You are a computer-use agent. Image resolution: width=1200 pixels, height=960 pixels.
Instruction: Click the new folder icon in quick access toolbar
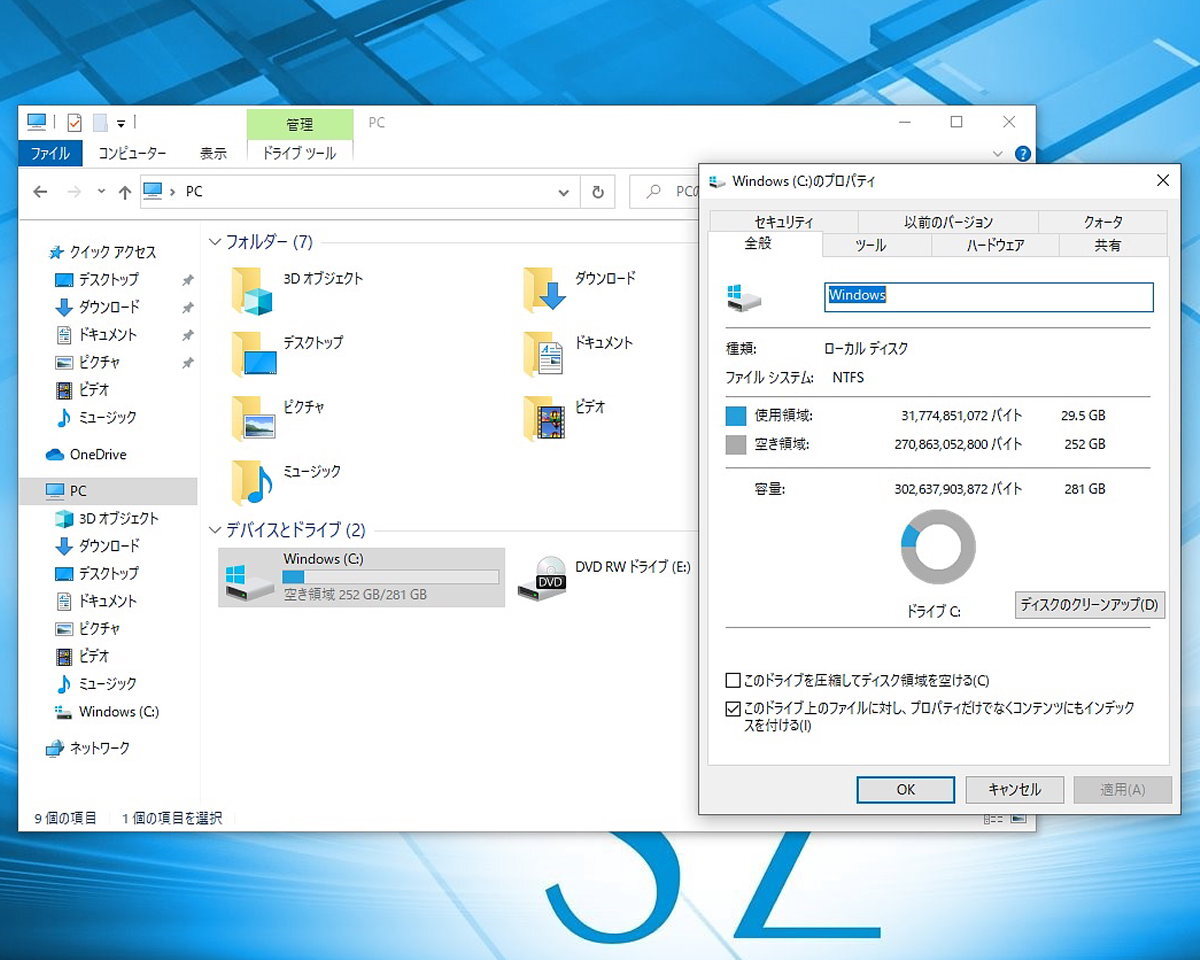pos(99,122)
